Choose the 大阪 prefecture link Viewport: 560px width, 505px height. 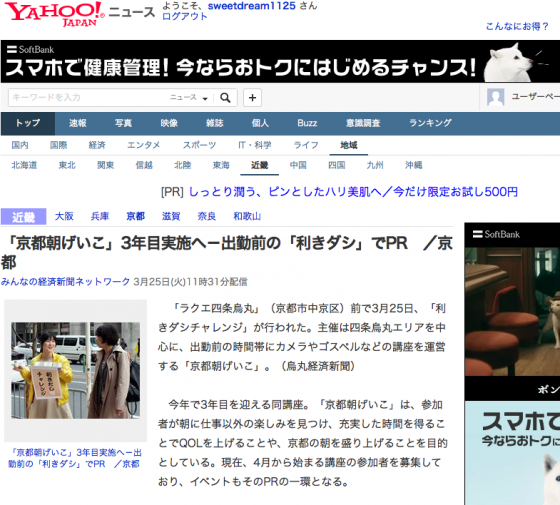tap(64, 216)
